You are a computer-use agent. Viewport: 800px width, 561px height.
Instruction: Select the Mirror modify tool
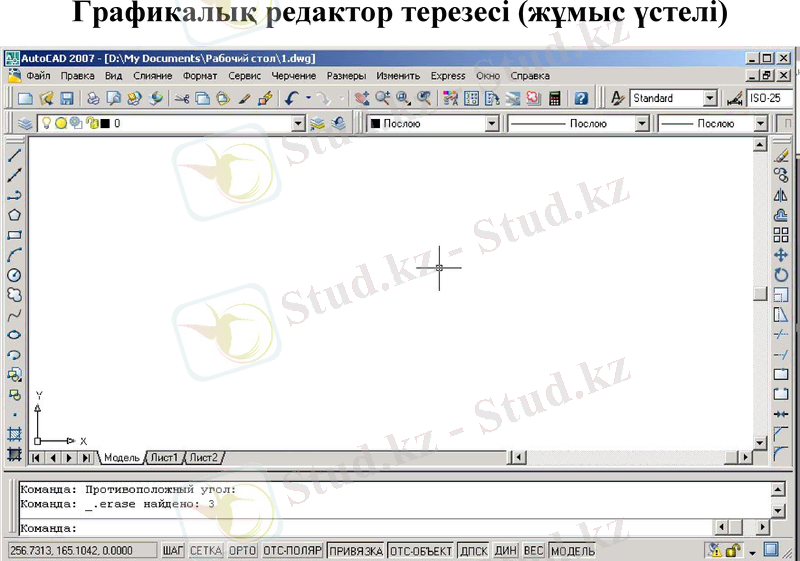[x=781, y=195]
